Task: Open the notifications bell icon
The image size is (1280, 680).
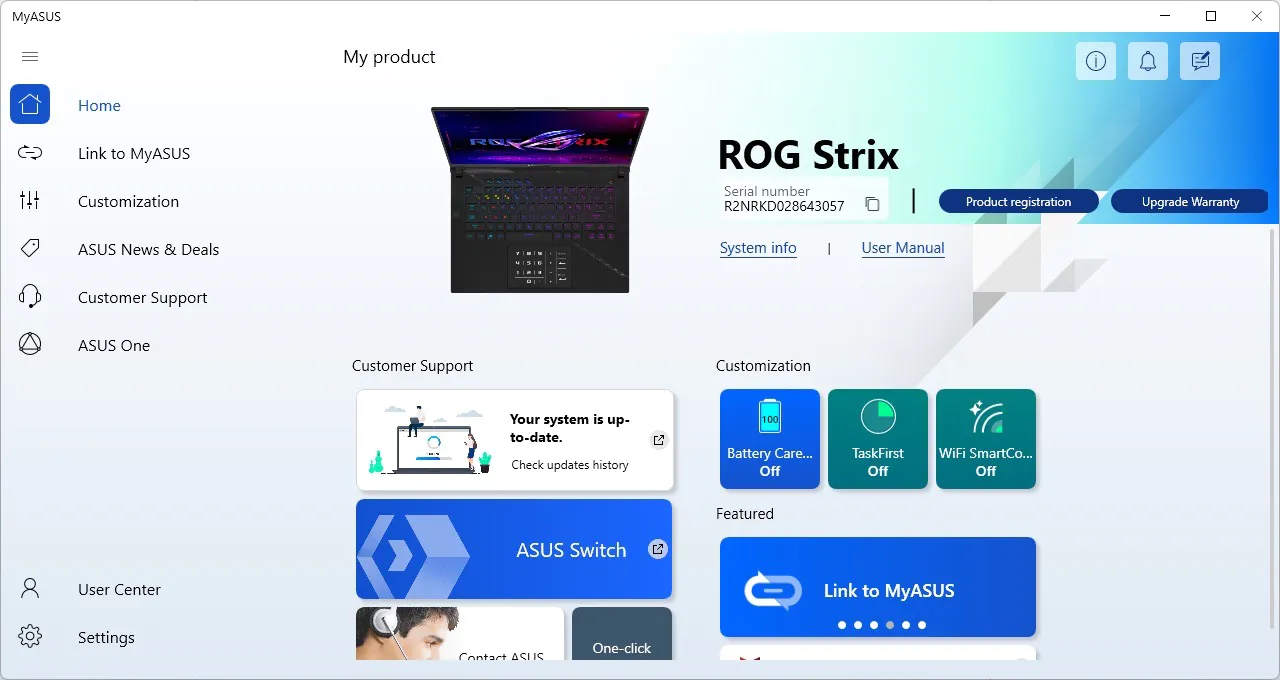Action: (1148, 62)
